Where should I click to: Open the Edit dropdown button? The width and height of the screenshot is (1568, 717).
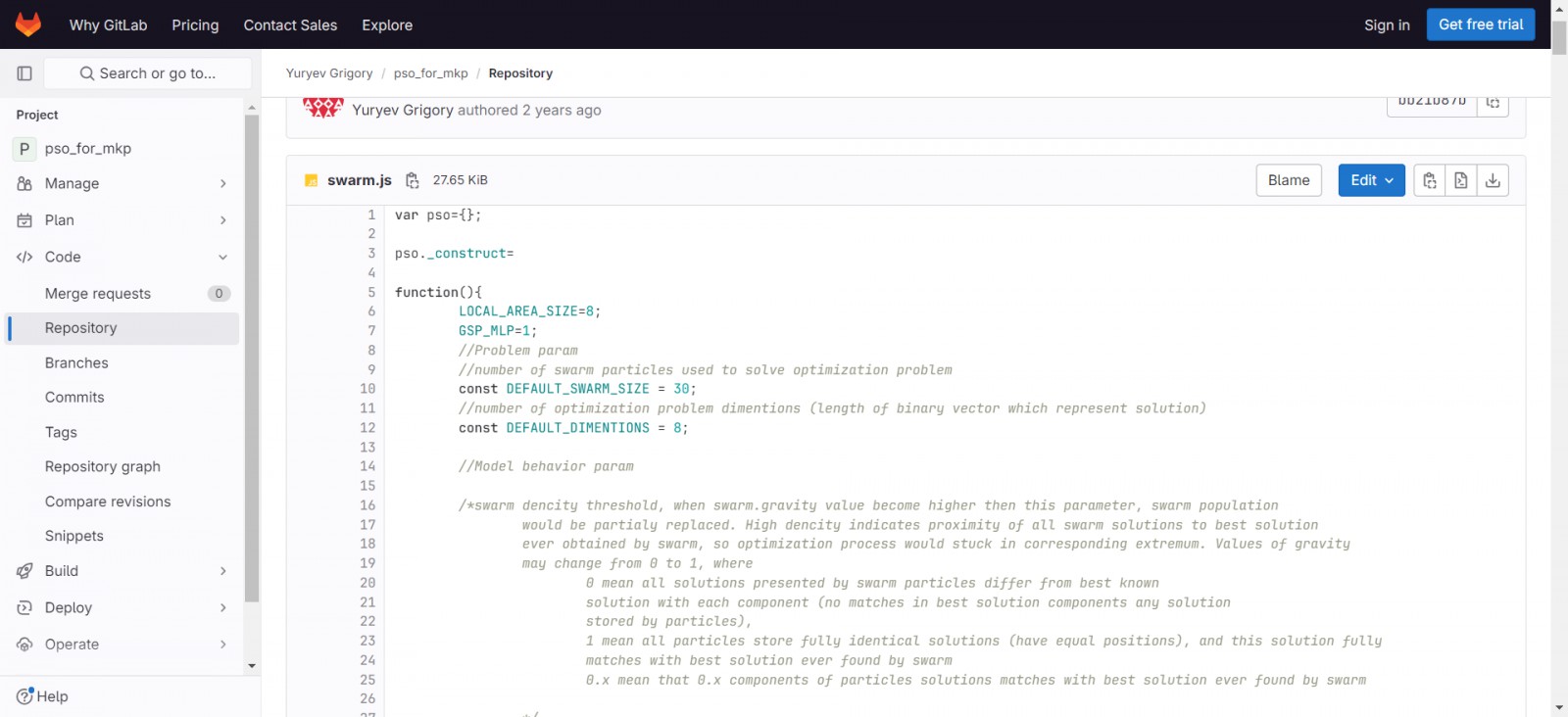tap(1371, 180)
